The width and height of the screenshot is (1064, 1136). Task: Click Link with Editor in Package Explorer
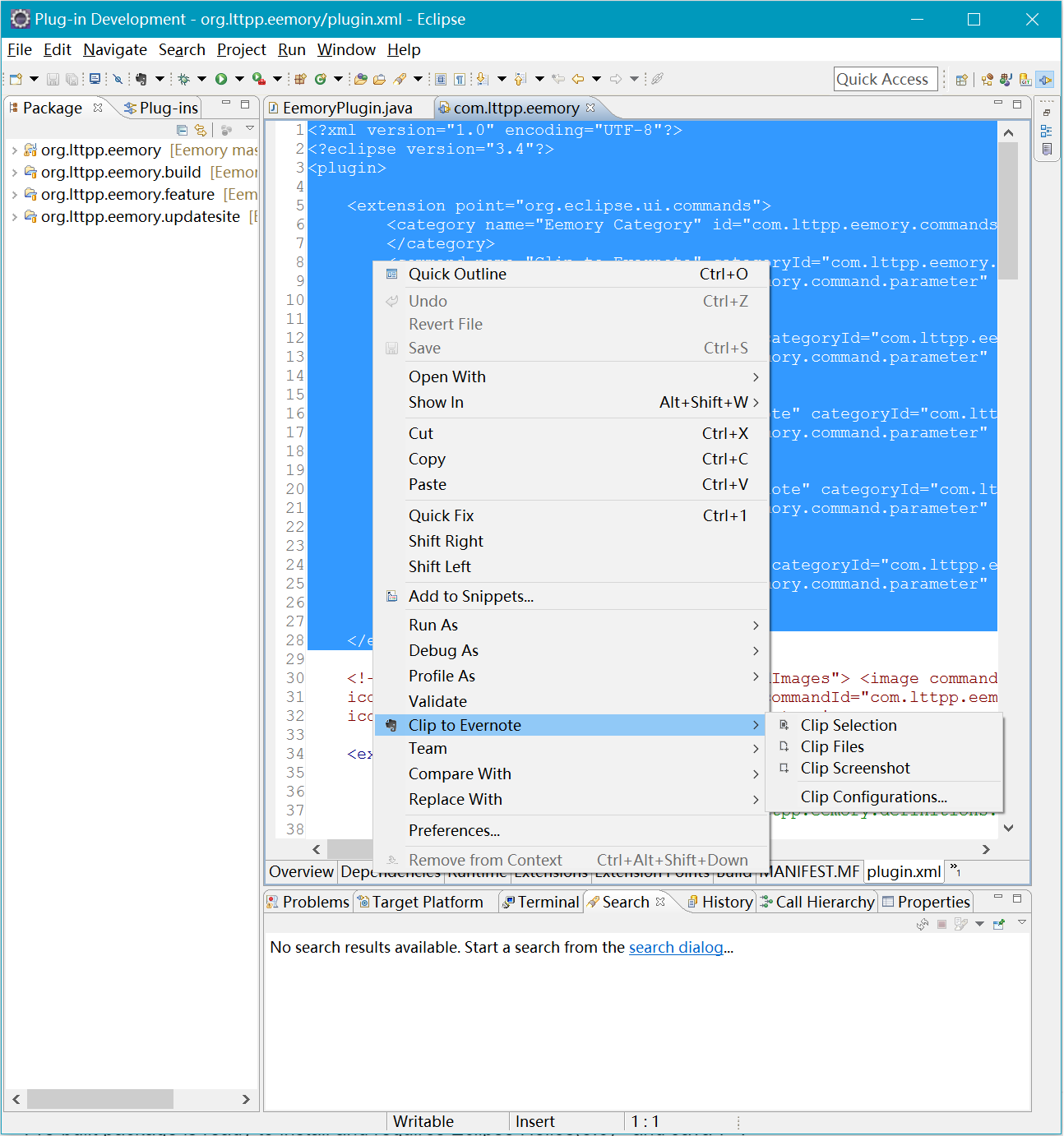pos(201,130)
